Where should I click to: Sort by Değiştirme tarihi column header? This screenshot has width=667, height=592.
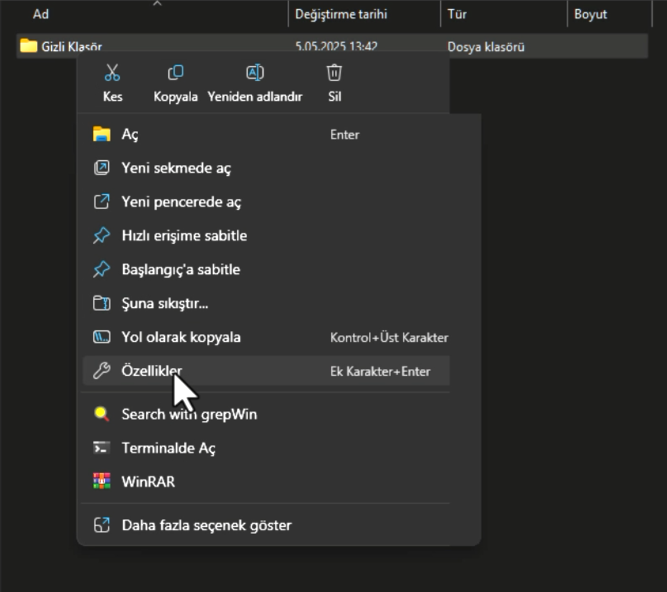pyautogui.click(x=340, y=14)
